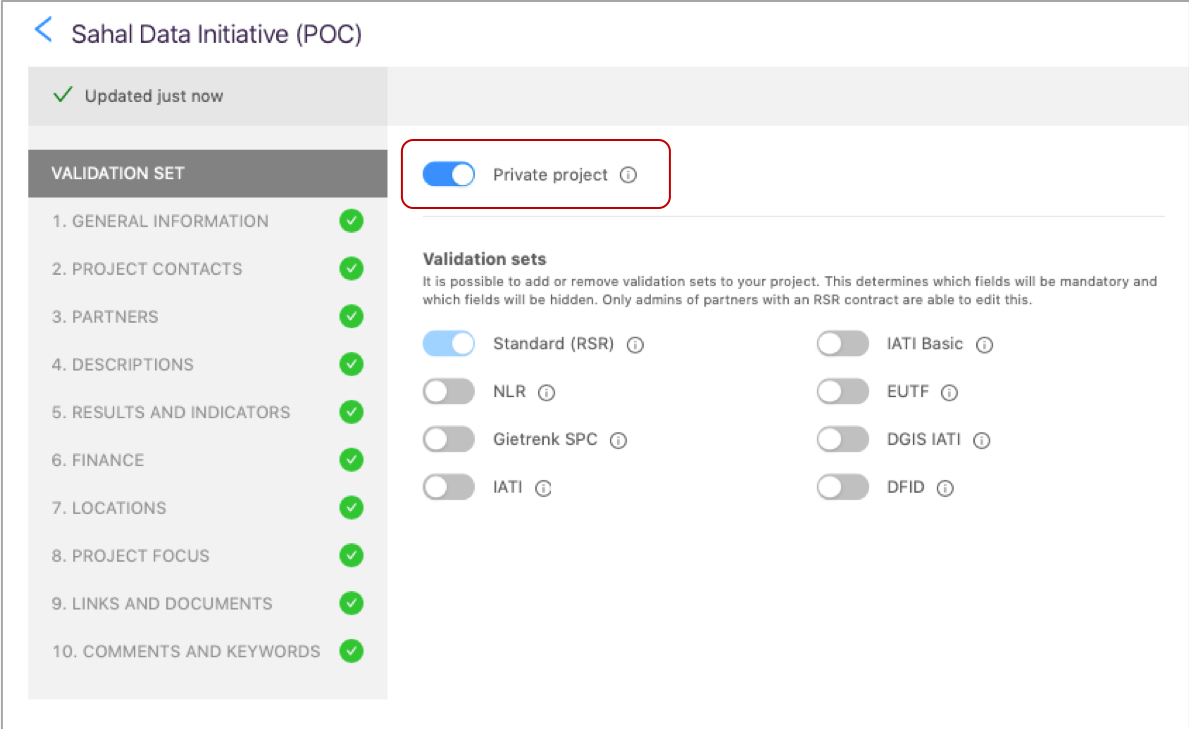1189x729 pixels.
Task: Click green checkmark for Results and Indicators
Action: [351, 412]
